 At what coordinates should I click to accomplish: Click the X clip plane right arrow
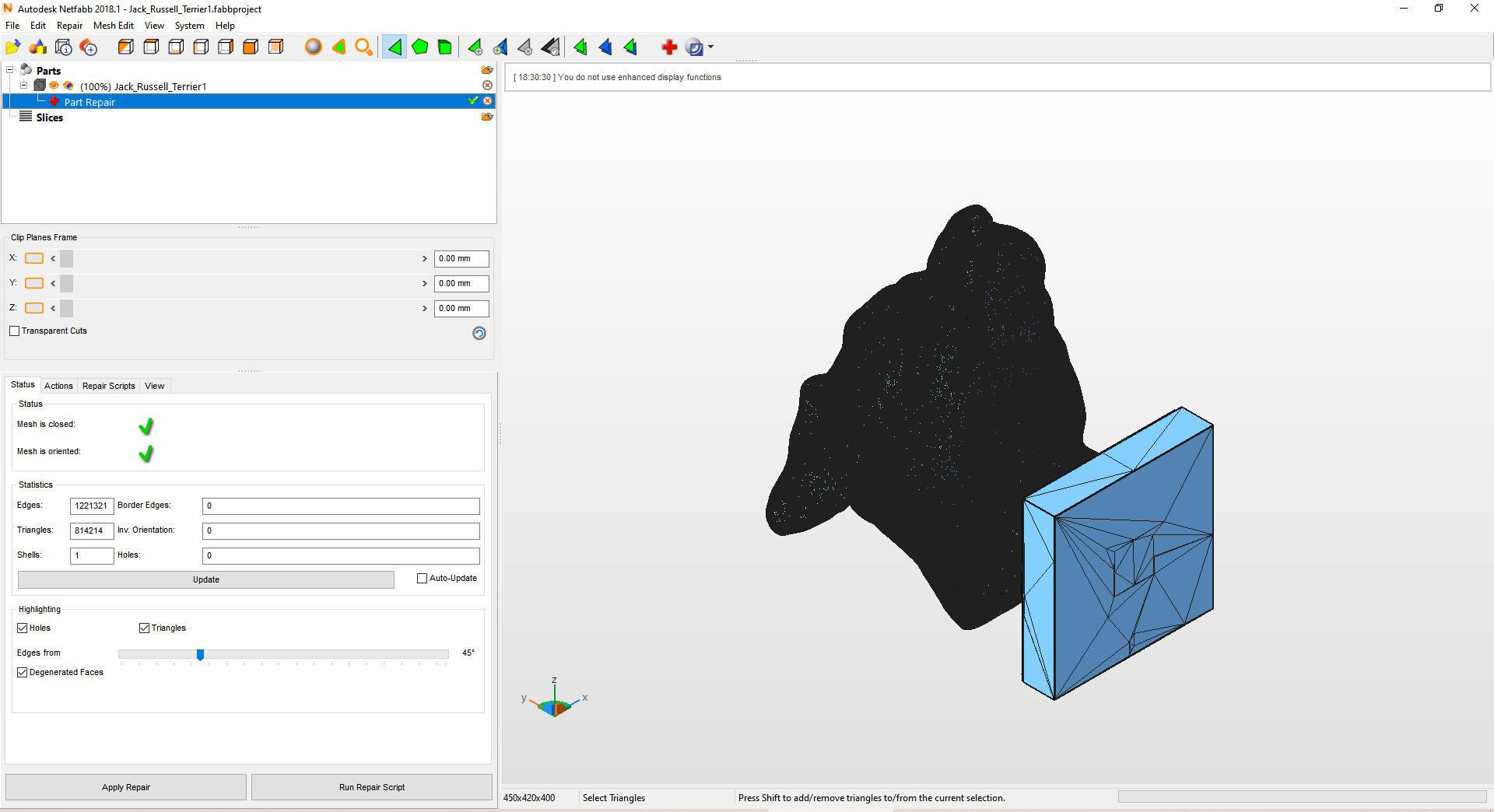coord(425,258)
